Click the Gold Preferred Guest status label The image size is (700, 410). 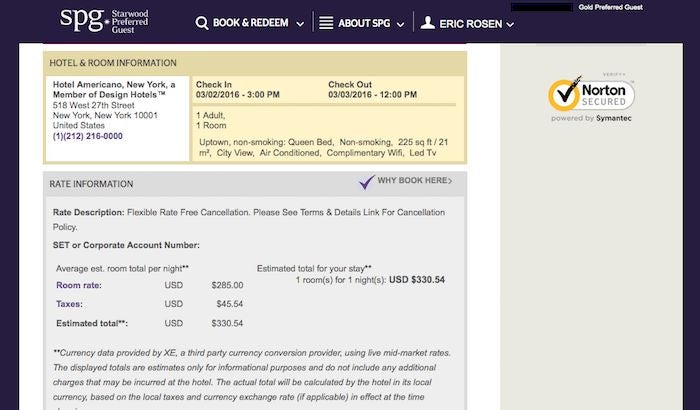[610, 7]
